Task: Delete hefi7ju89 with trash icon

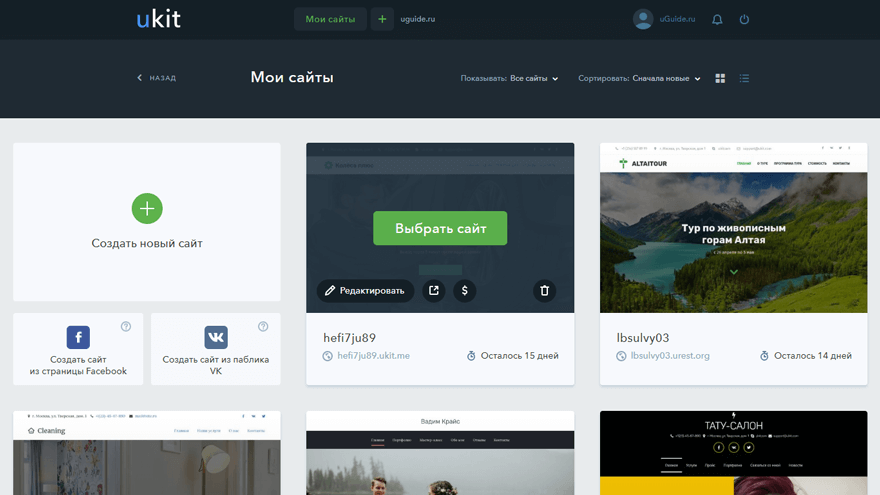Action: click(544, 291)
